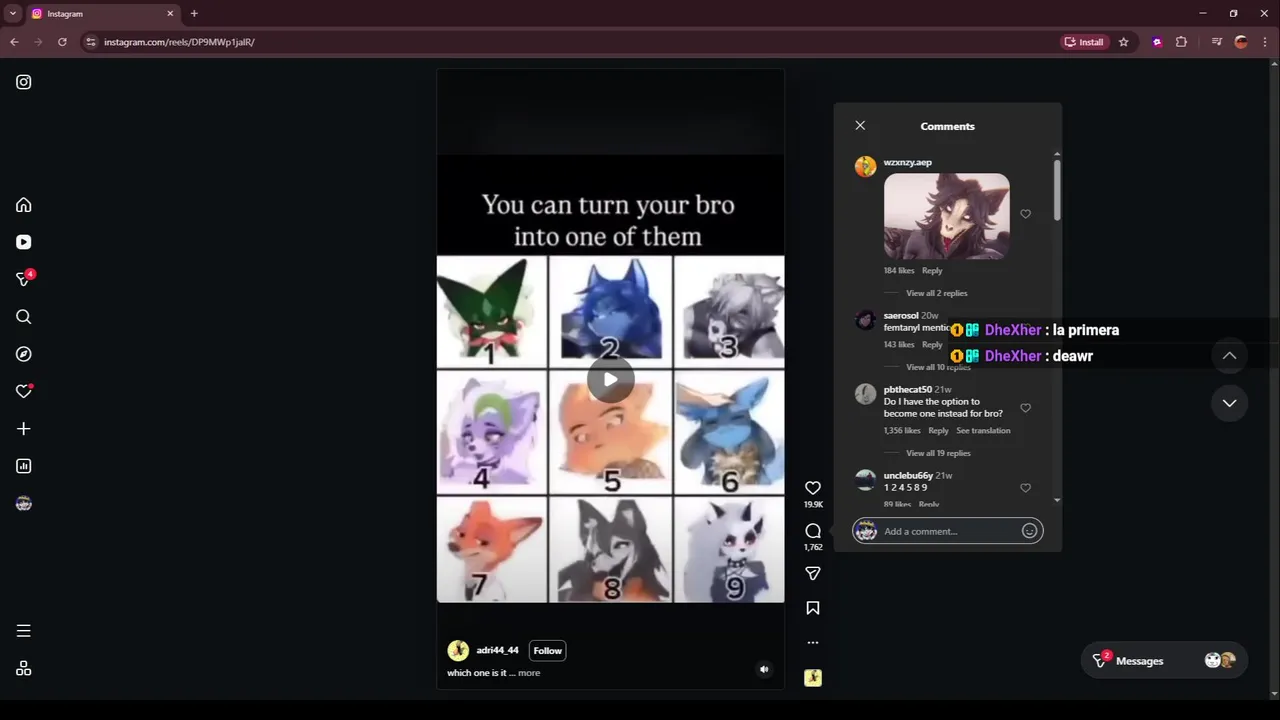Screen dimensions: 1280x720
Task: Go to previous reel with up chevron
Action: pyautogui.click(x=1229, y=356)
